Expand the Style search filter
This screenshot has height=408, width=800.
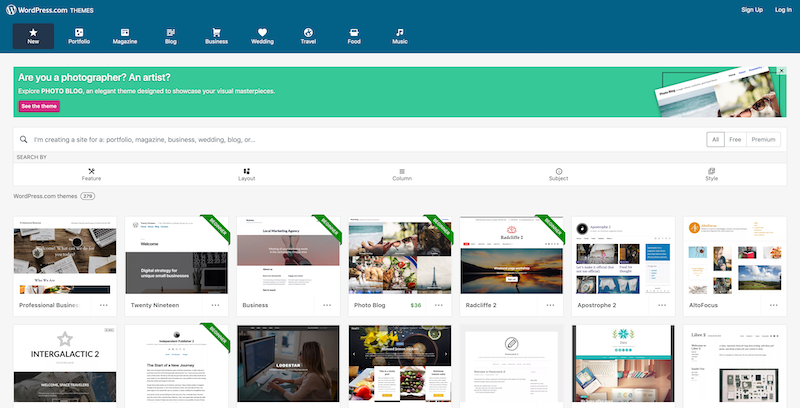tap(712, 174)
